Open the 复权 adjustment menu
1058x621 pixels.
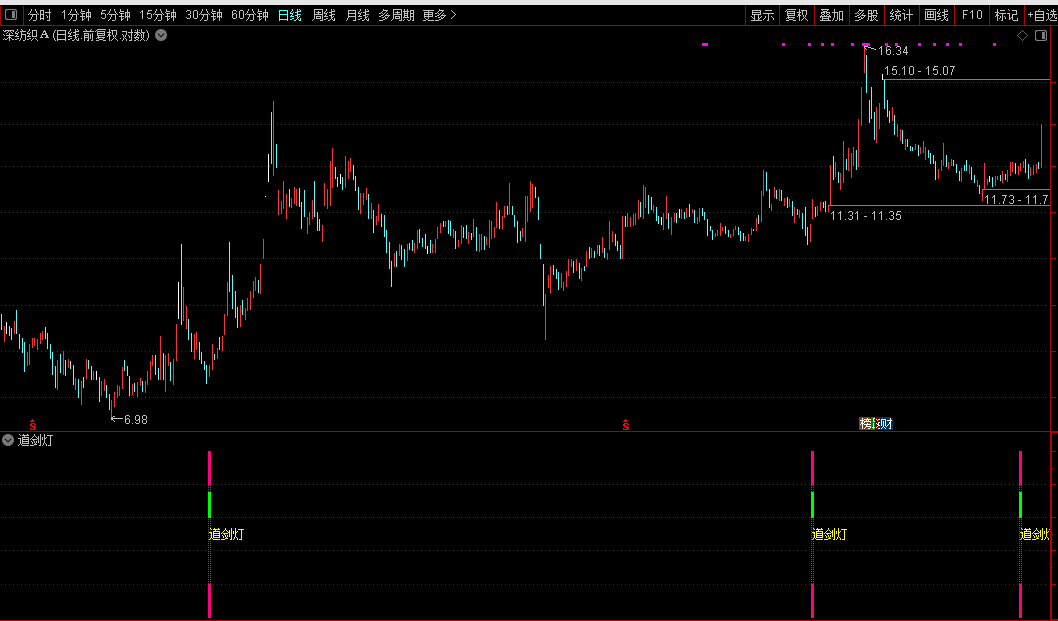tap(797, 15)
